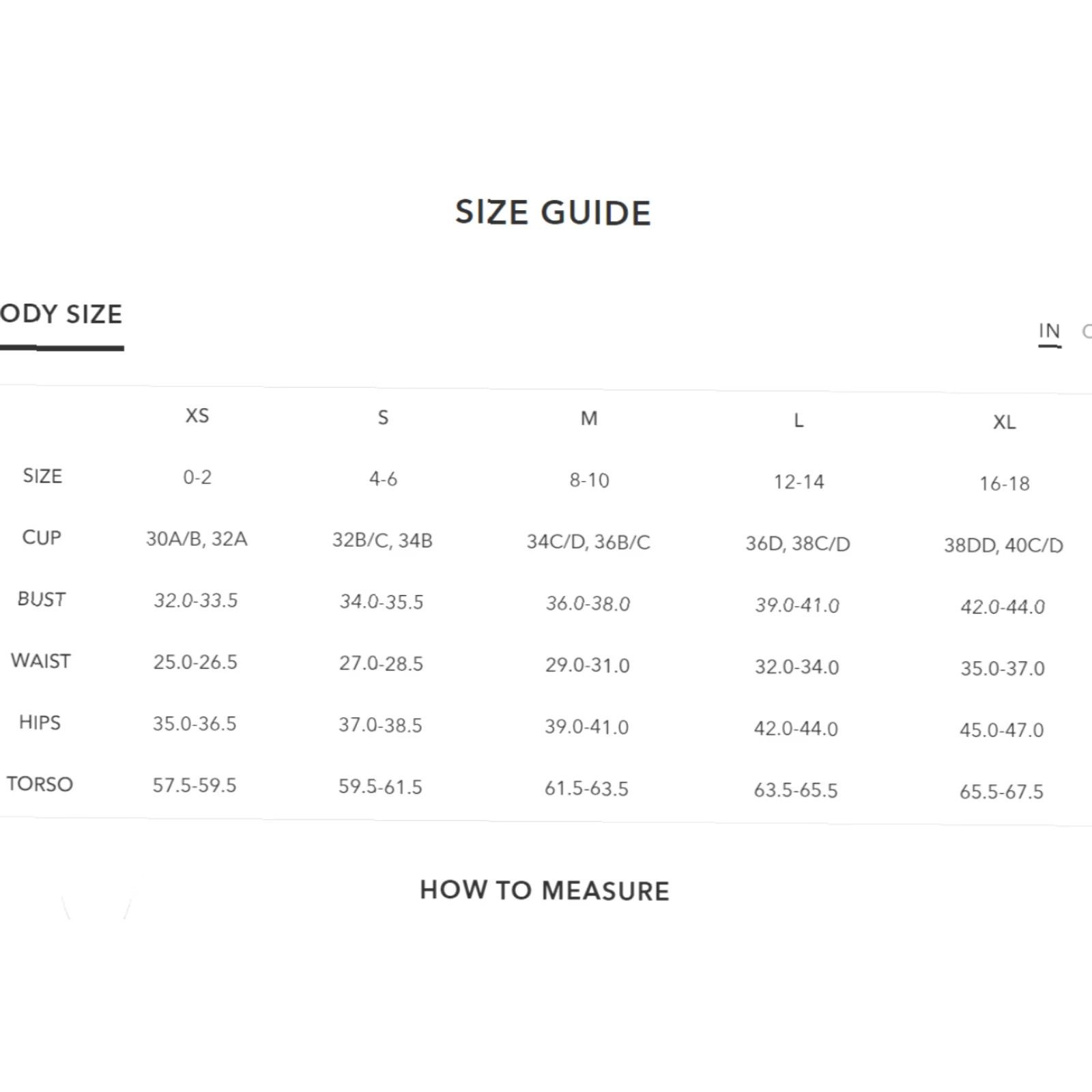Viewport: 1092px width, 1092px height.
Task: Click the 38DD, 40C/D cup cell
Action: pos(1003,545)
